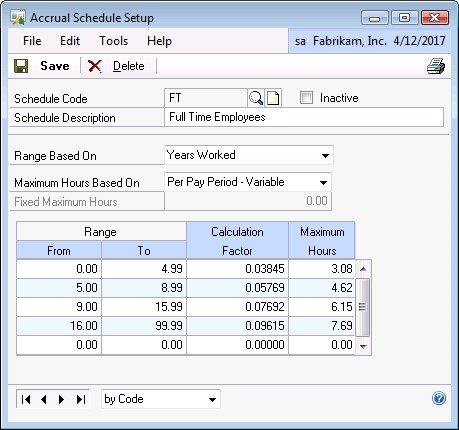Click the Maximum Hours Based On label
The height and width of the screenshot is (430, 459).
click(x=77, y=183)
